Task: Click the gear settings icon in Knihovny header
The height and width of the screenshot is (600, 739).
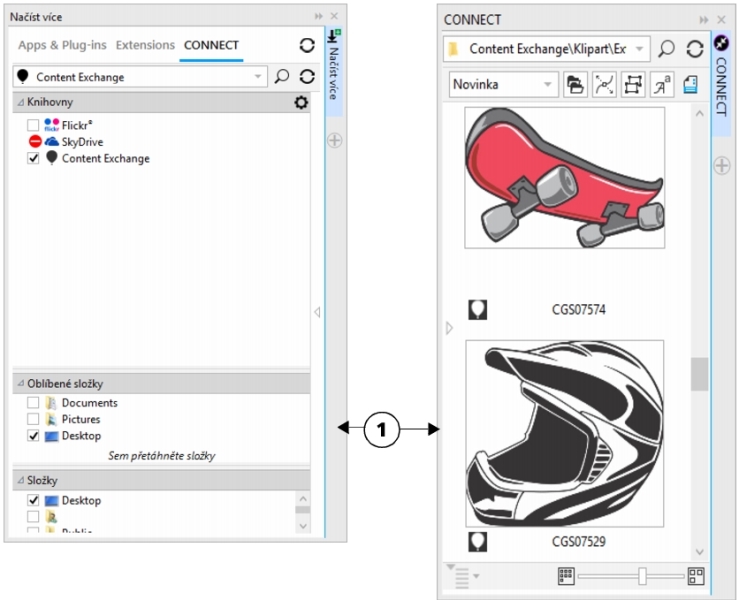Action: [300, 103]
